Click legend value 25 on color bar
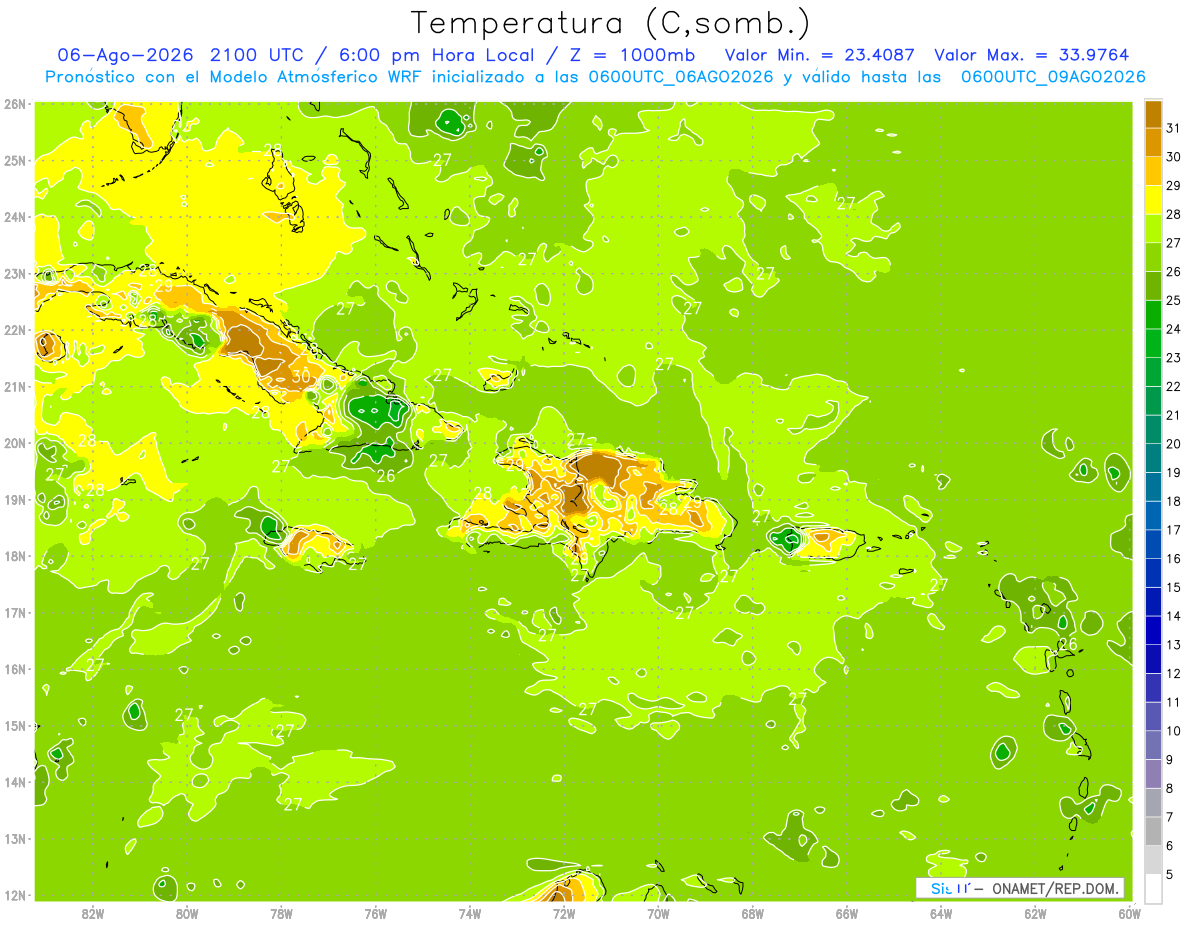Viewport: 1200px width, 927px height. [x=1173, y=300]
